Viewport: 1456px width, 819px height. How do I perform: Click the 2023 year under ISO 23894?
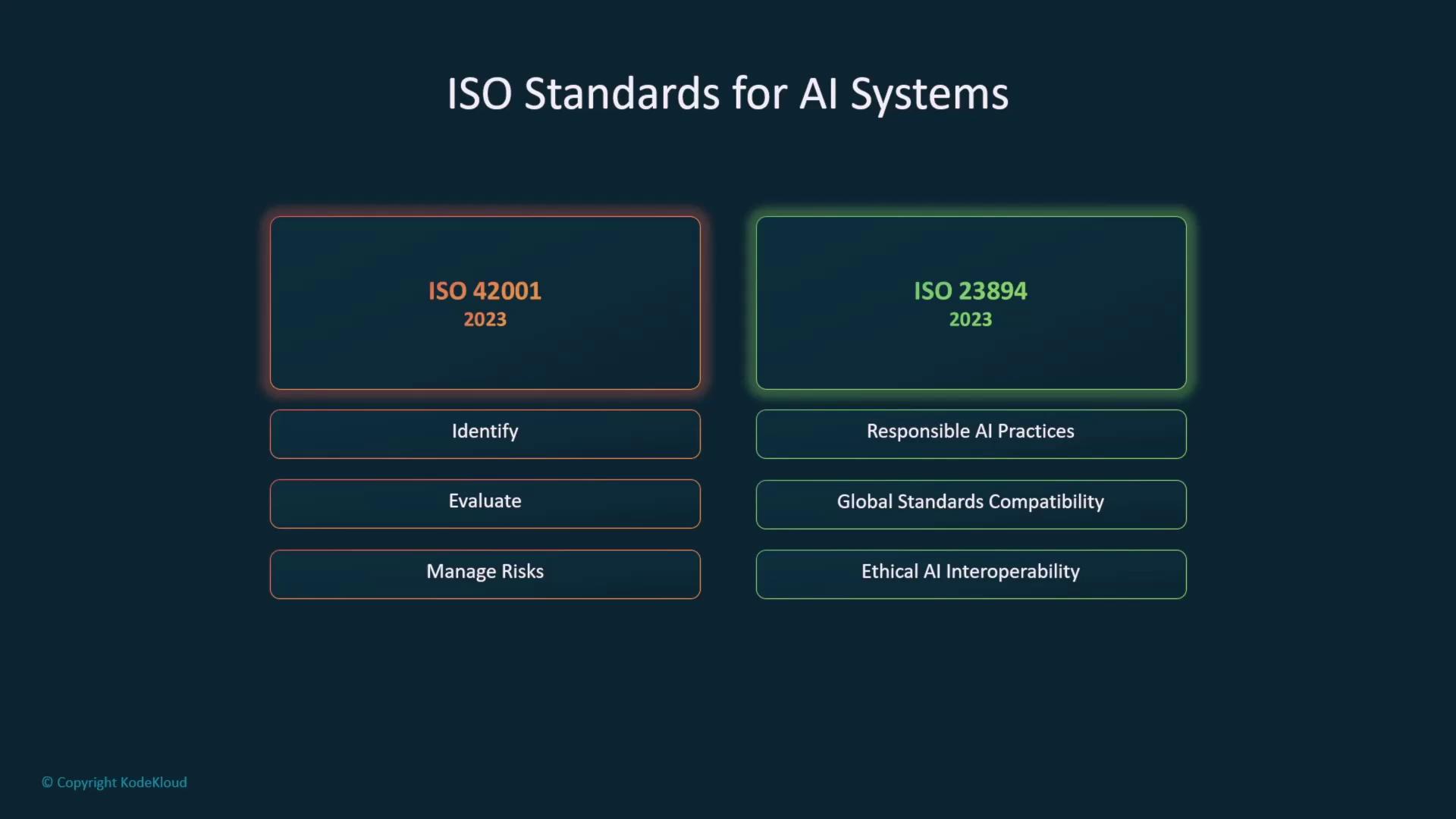[970, 320]
